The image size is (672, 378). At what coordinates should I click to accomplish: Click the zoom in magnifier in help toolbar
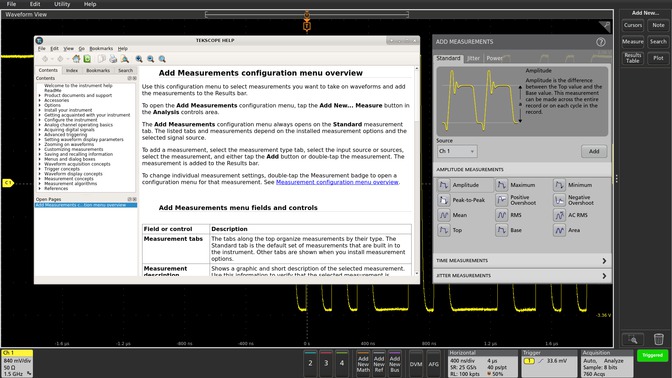[139, 59]
